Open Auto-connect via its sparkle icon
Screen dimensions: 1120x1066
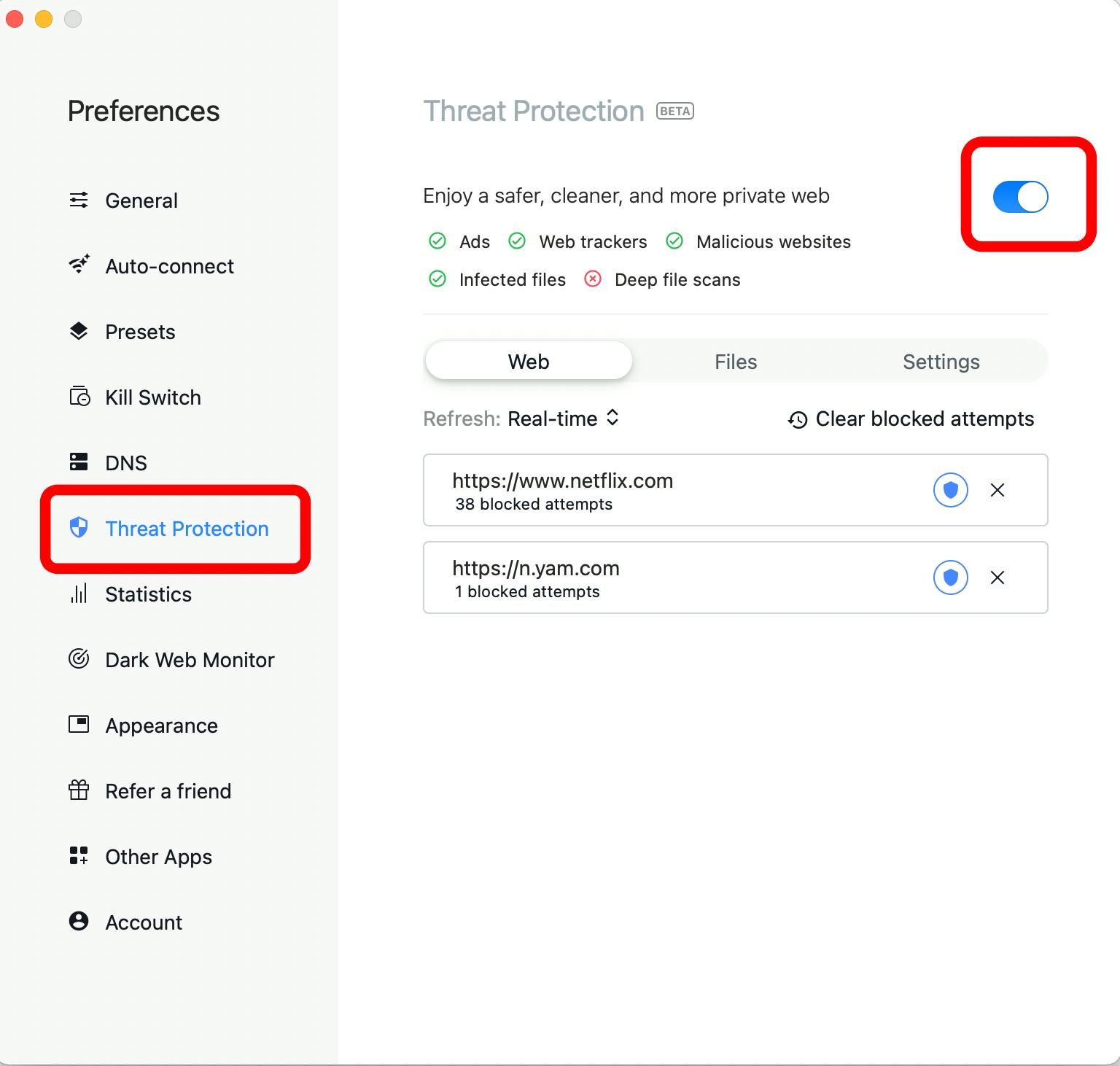(x=79, y=264)
